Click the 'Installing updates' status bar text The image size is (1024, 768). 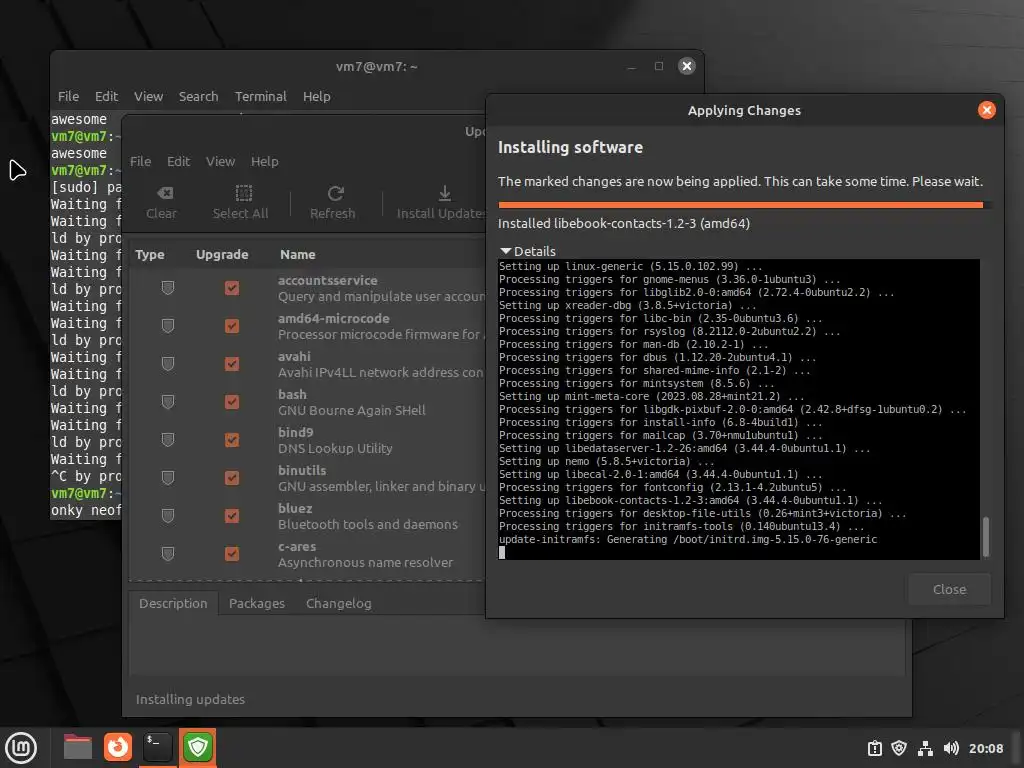[190, 699]
